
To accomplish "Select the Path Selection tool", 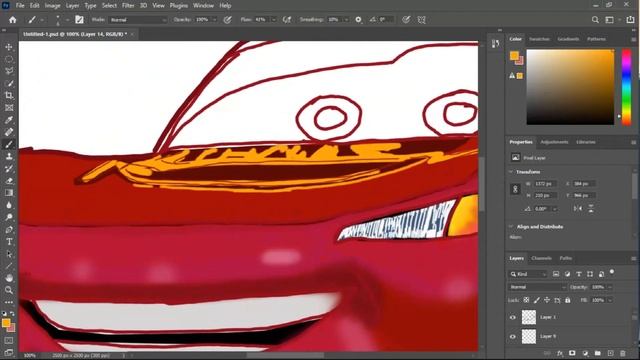I will click(9, 254).
